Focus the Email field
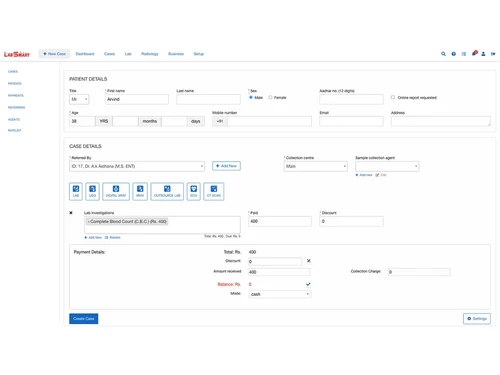The width and height of the screenshot is (500, 375). [x=351, y=121]
